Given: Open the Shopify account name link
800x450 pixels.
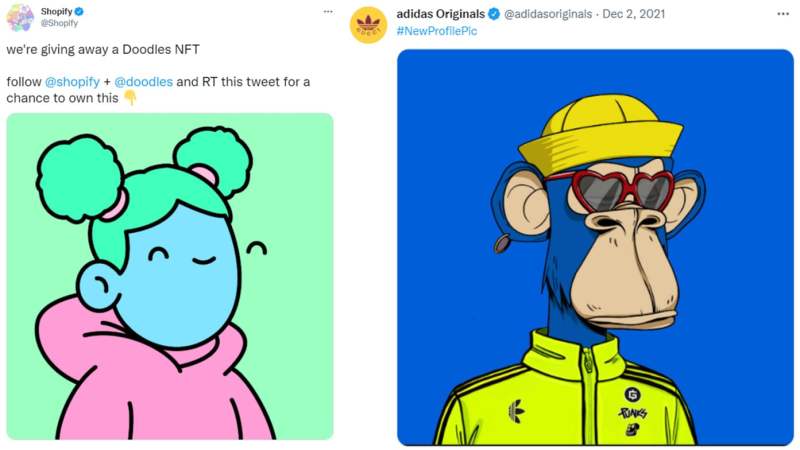Looking at the screenshot, I should pos(56,11).
